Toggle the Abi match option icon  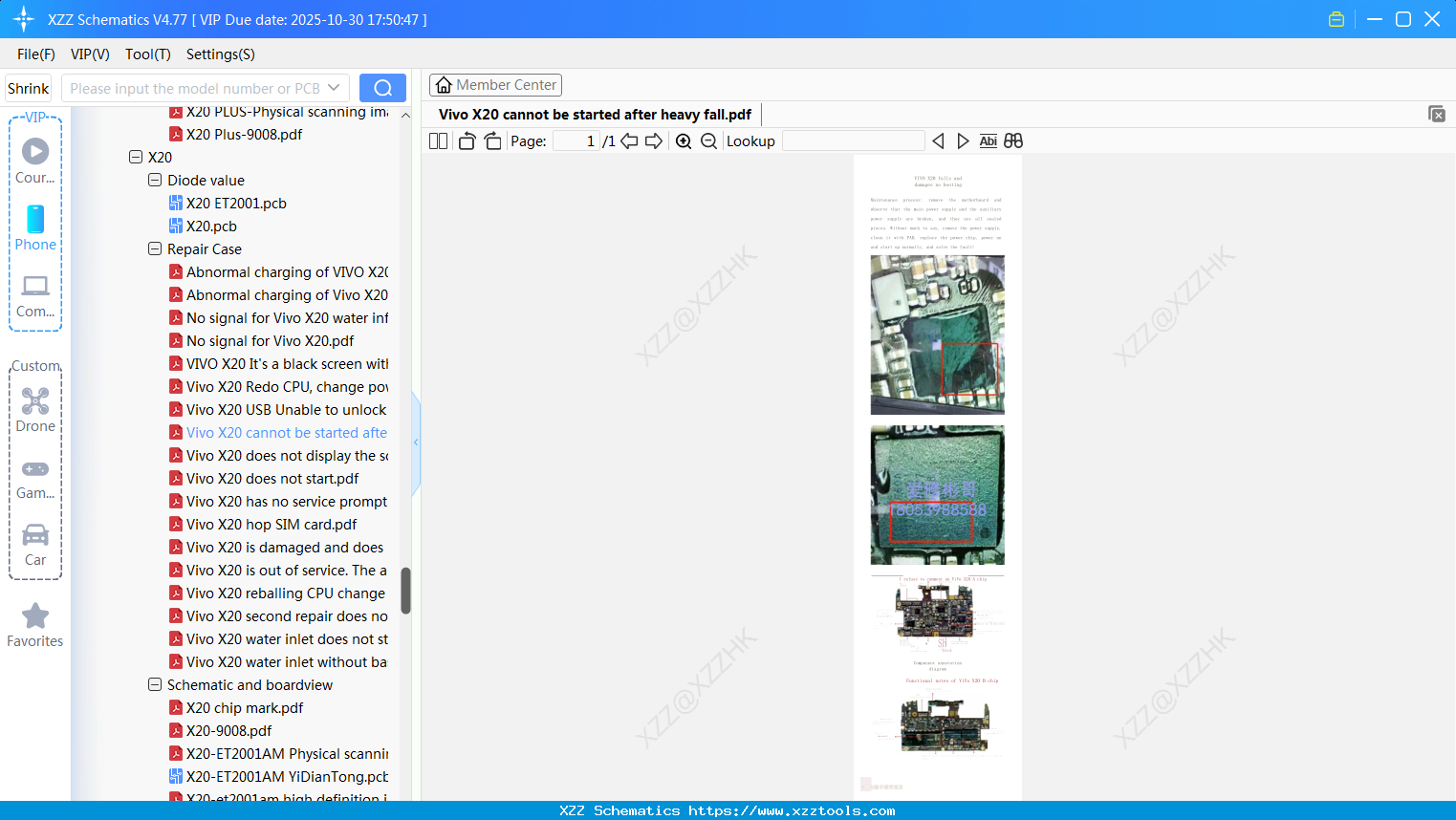988,141
